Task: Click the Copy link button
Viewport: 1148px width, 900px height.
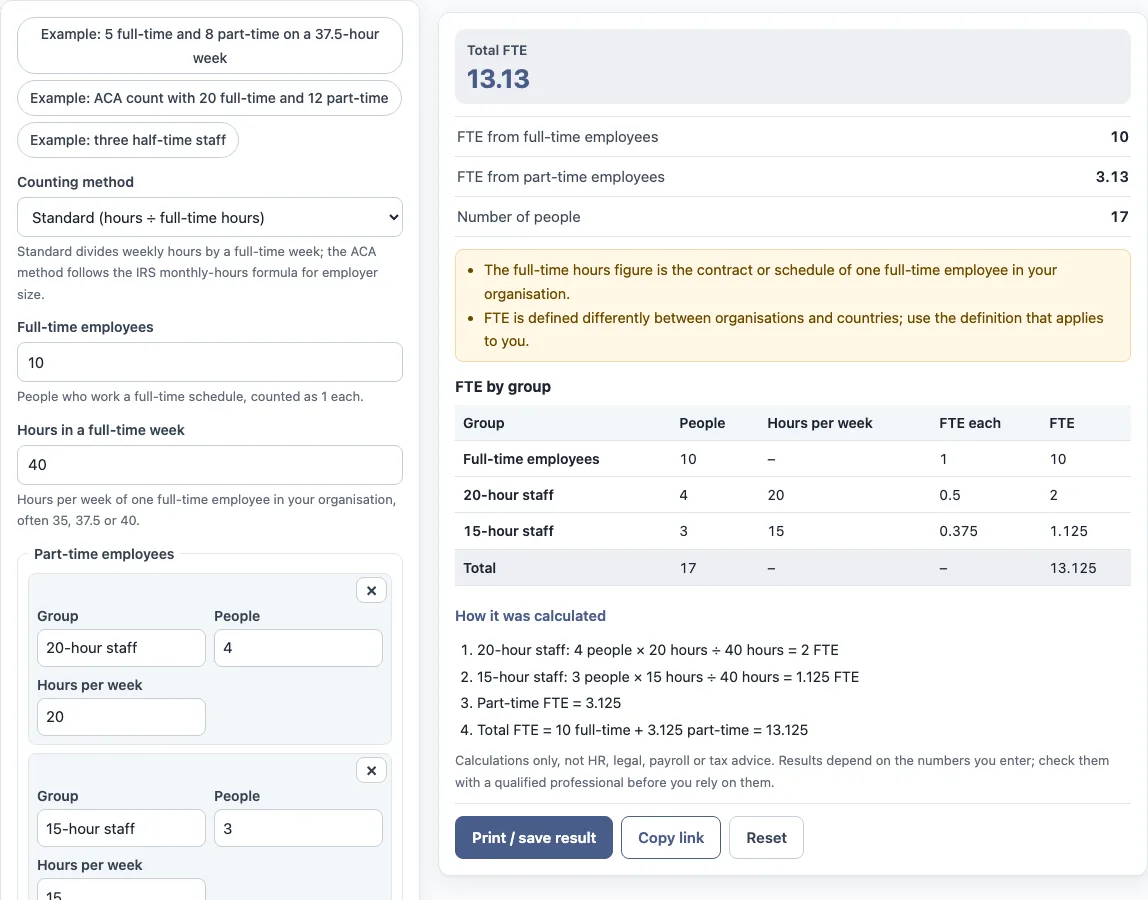Action: [671, 838]
